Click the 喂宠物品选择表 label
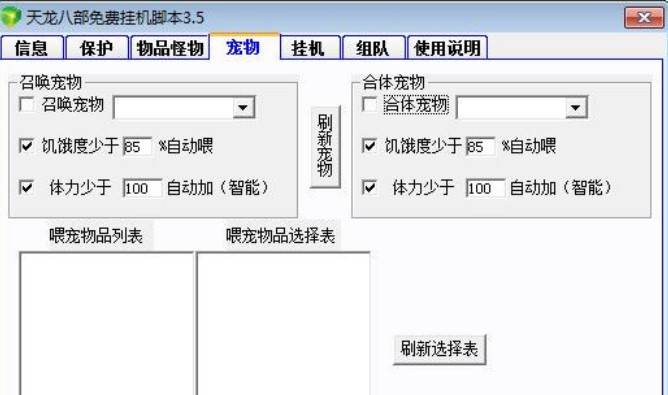668x395 pixels. tap(280, 236)
